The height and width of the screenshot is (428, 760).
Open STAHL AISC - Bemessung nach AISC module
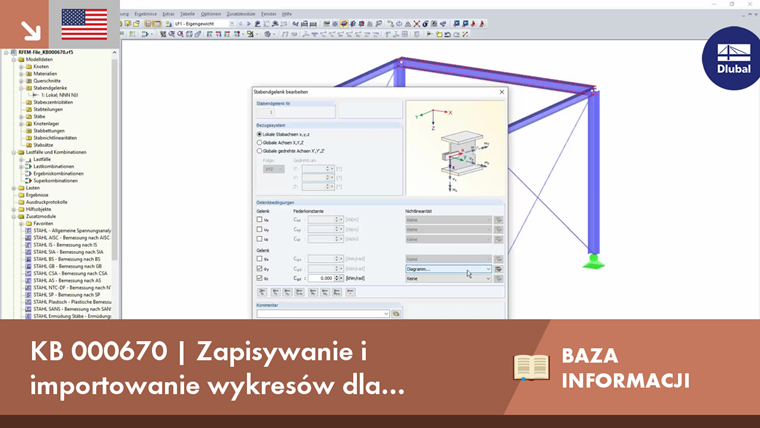71,238
